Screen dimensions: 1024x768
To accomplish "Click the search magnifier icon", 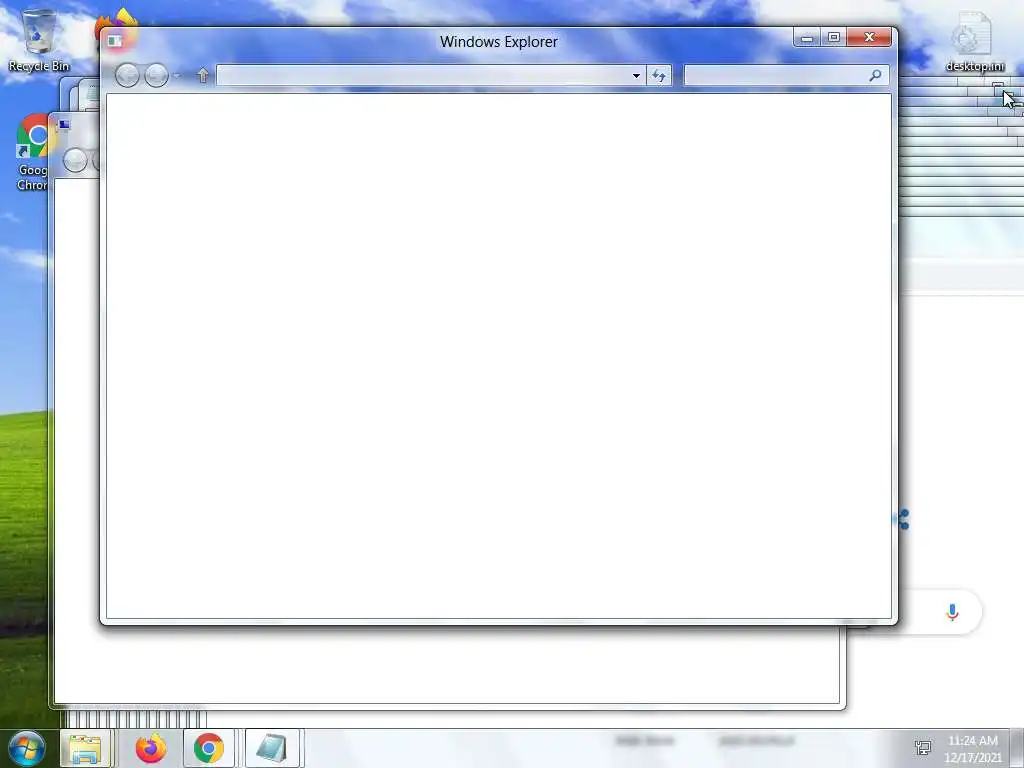I will 875,76.
